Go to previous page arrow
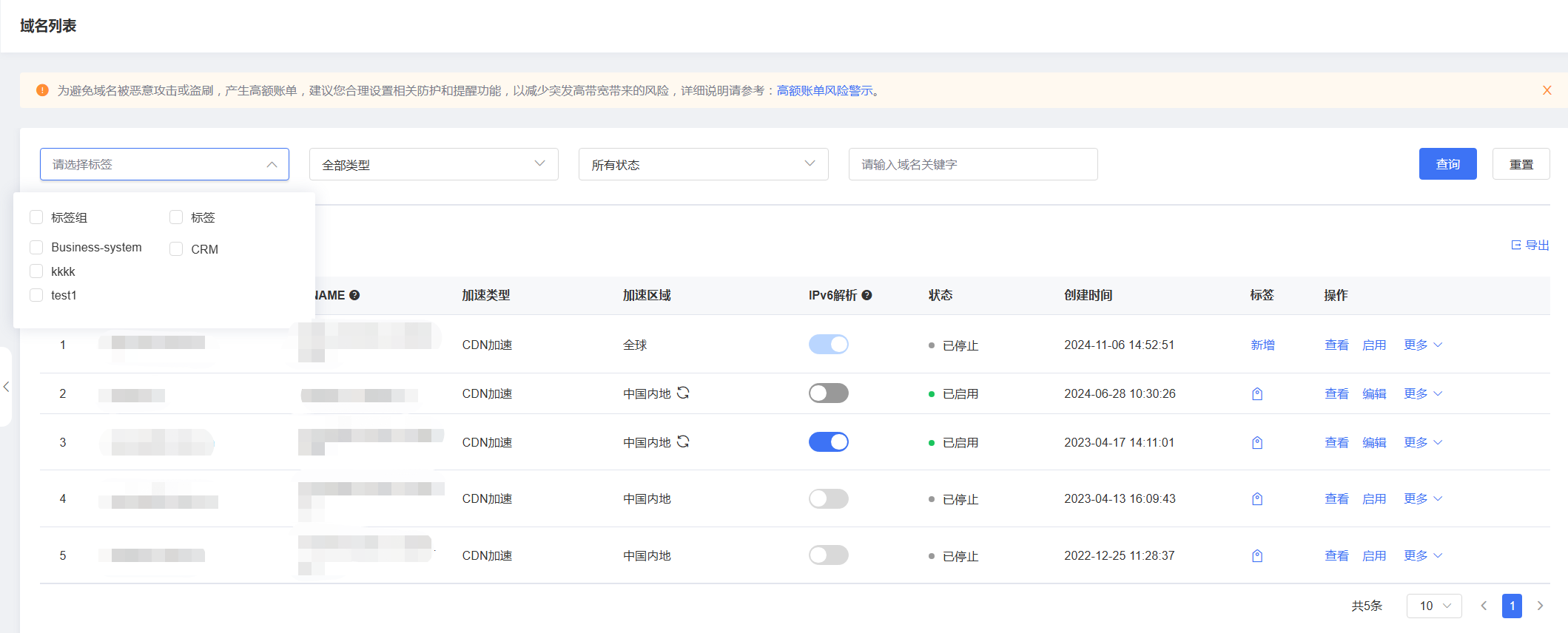1568x633 pixels. (1484, 606)
